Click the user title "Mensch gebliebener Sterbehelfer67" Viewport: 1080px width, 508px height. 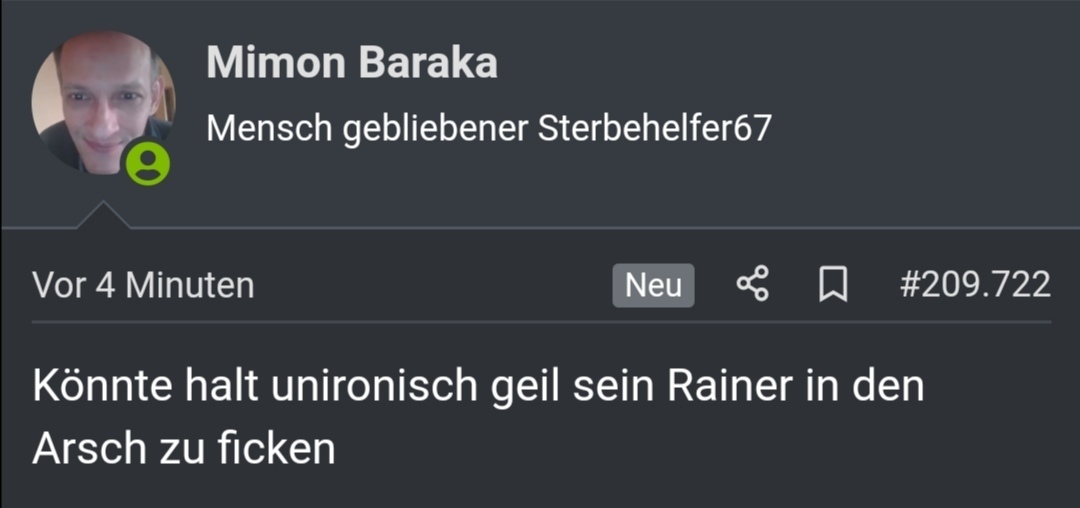(488, 129)
